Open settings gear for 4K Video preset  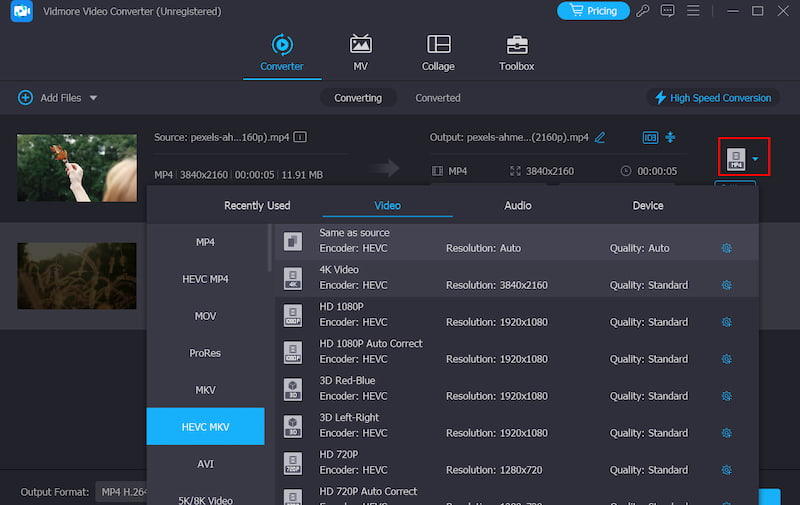[726, 285]
